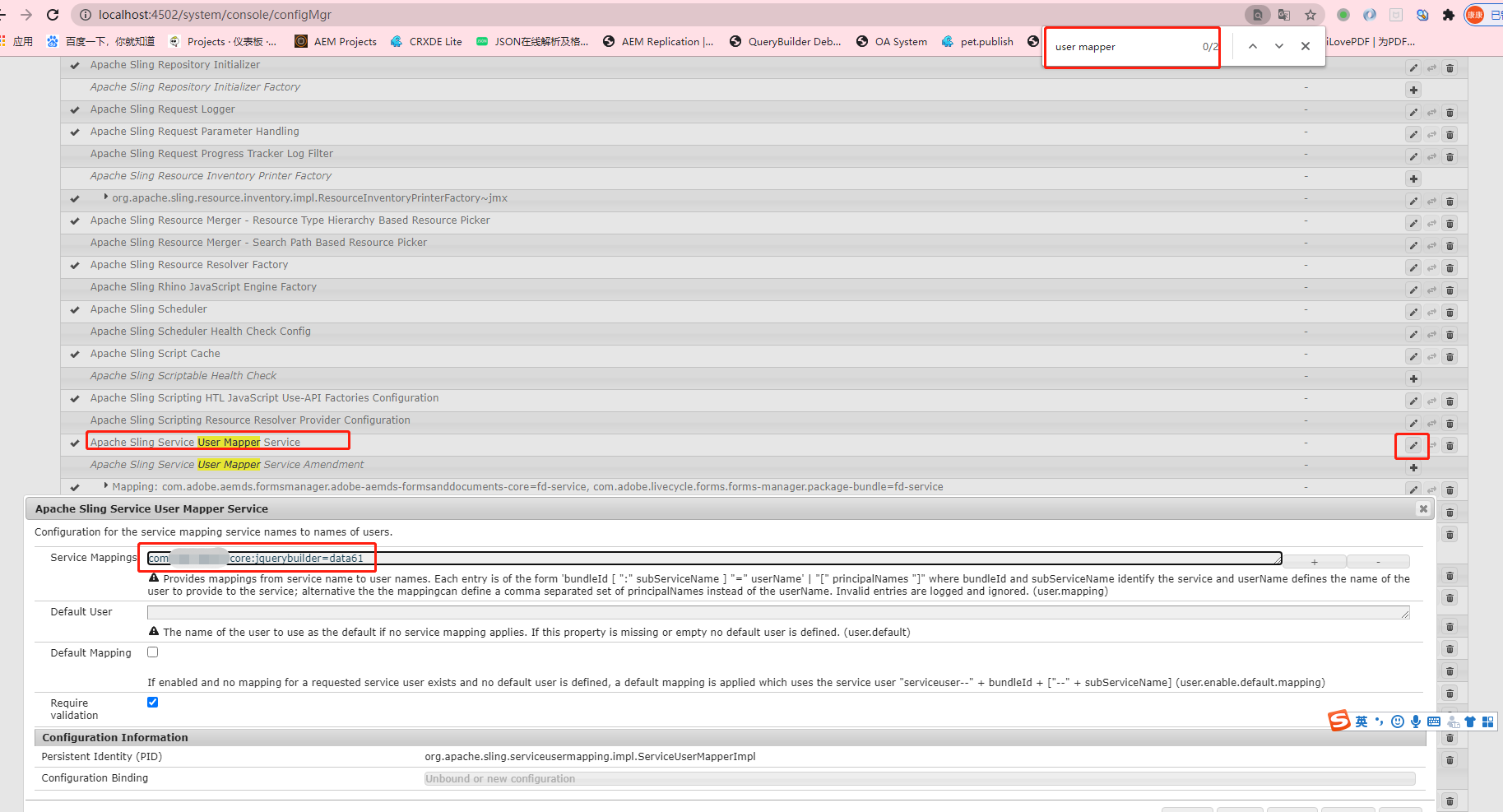Open the AEM Projects bookmark

click(x=336, y=41)
